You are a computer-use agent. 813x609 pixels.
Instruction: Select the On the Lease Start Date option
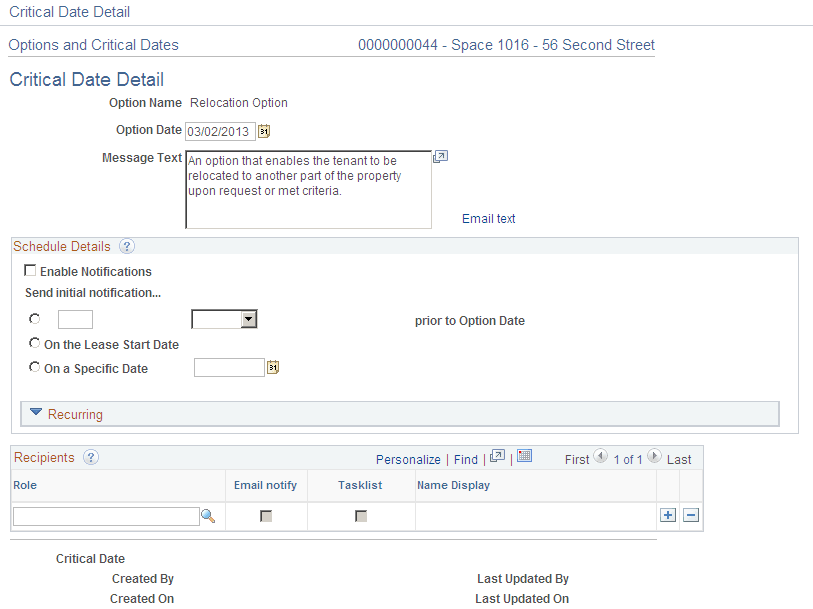[34, 344]
